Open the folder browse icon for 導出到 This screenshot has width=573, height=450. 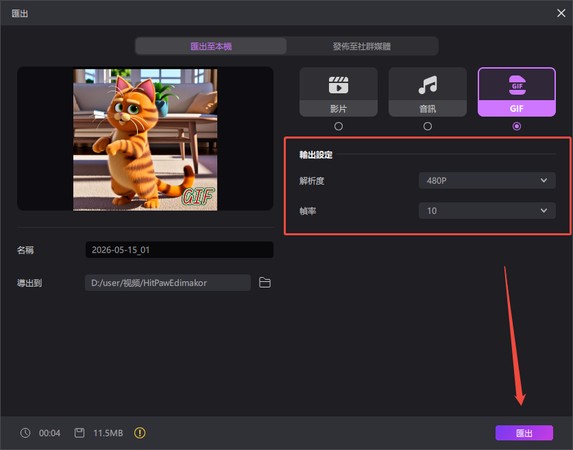coord(265,283)
